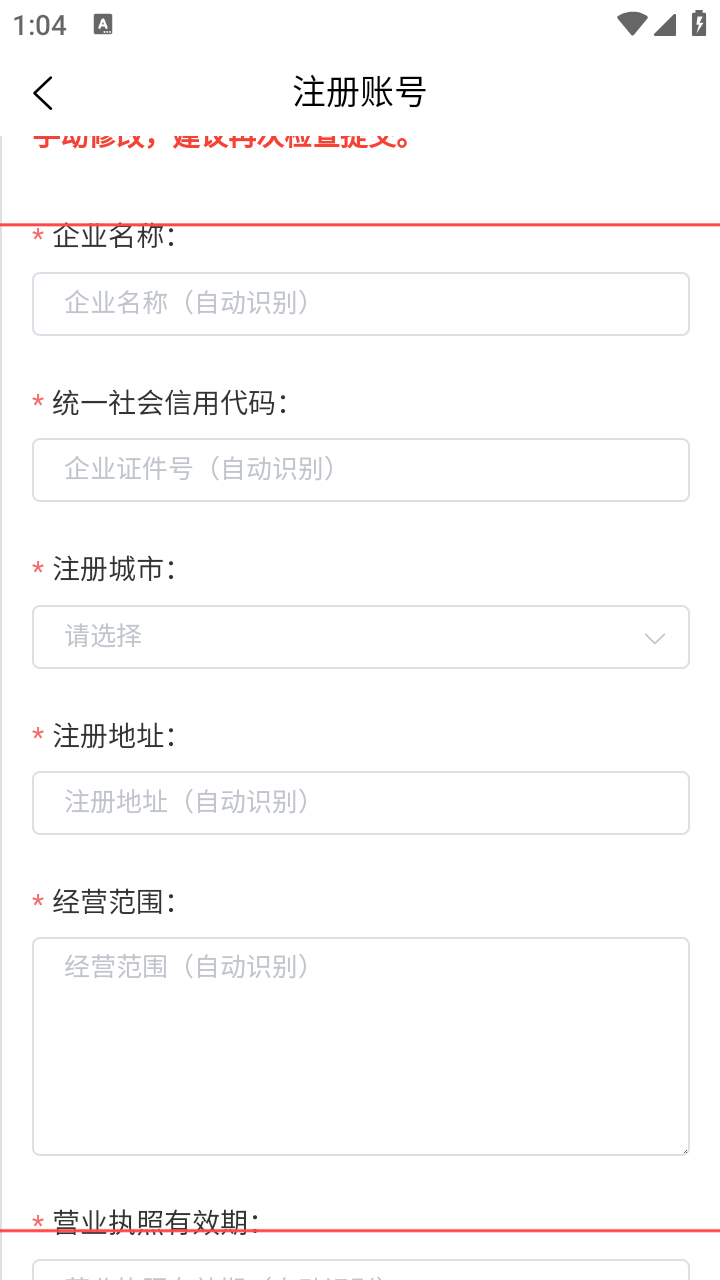This screenshot has height=1280, width=720.
Task: Click the 经营范围 text area resize handle
Action: point(684,1150)
